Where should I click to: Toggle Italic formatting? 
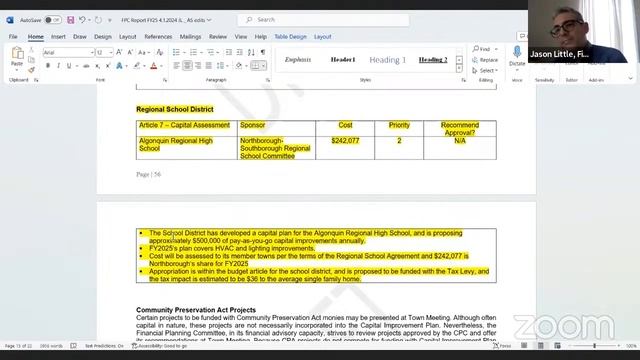click(x=58, y=66)
